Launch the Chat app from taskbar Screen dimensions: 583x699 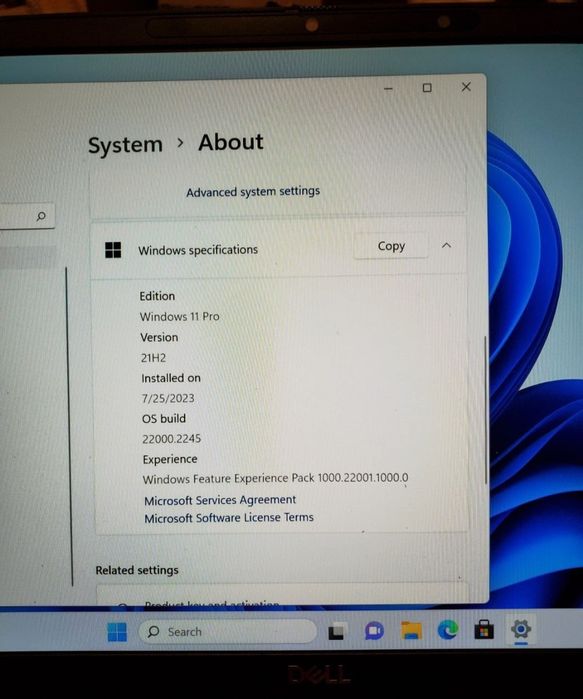[374, 631]
